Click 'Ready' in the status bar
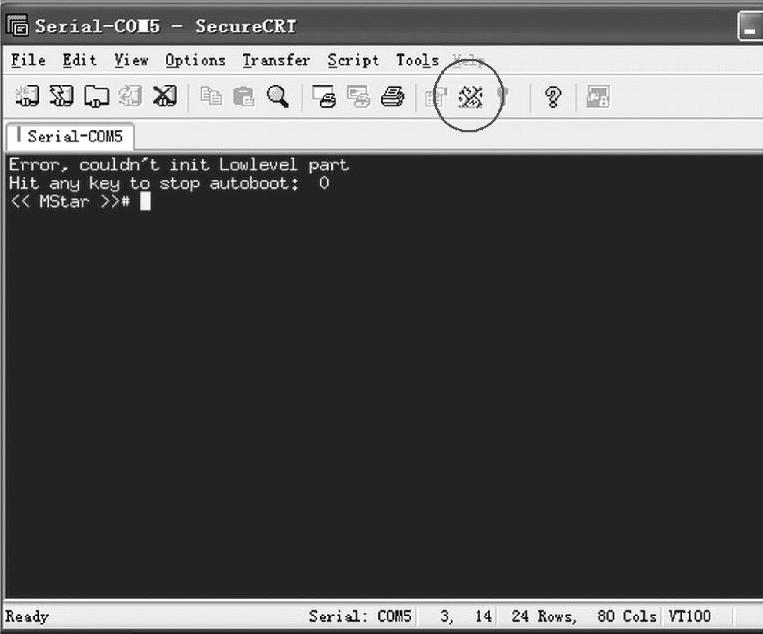Viewport: 763px width, 634px height. [x=27, y=616]
